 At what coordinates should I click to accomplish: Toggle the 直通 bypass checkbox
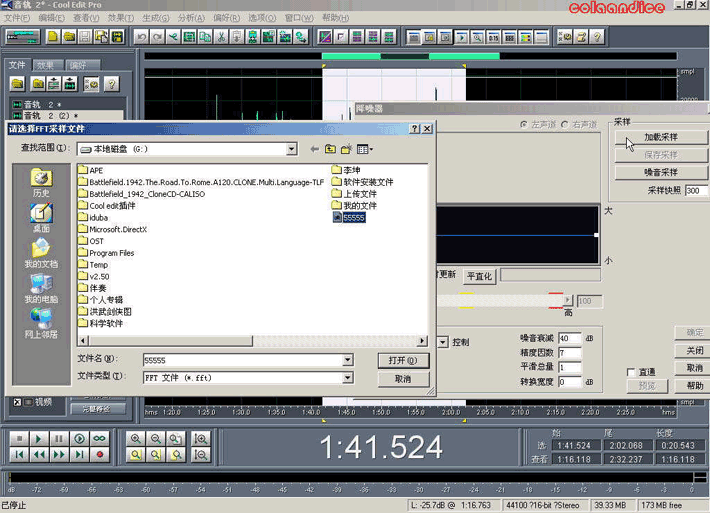pyautogui.click(x=631, y=373)
